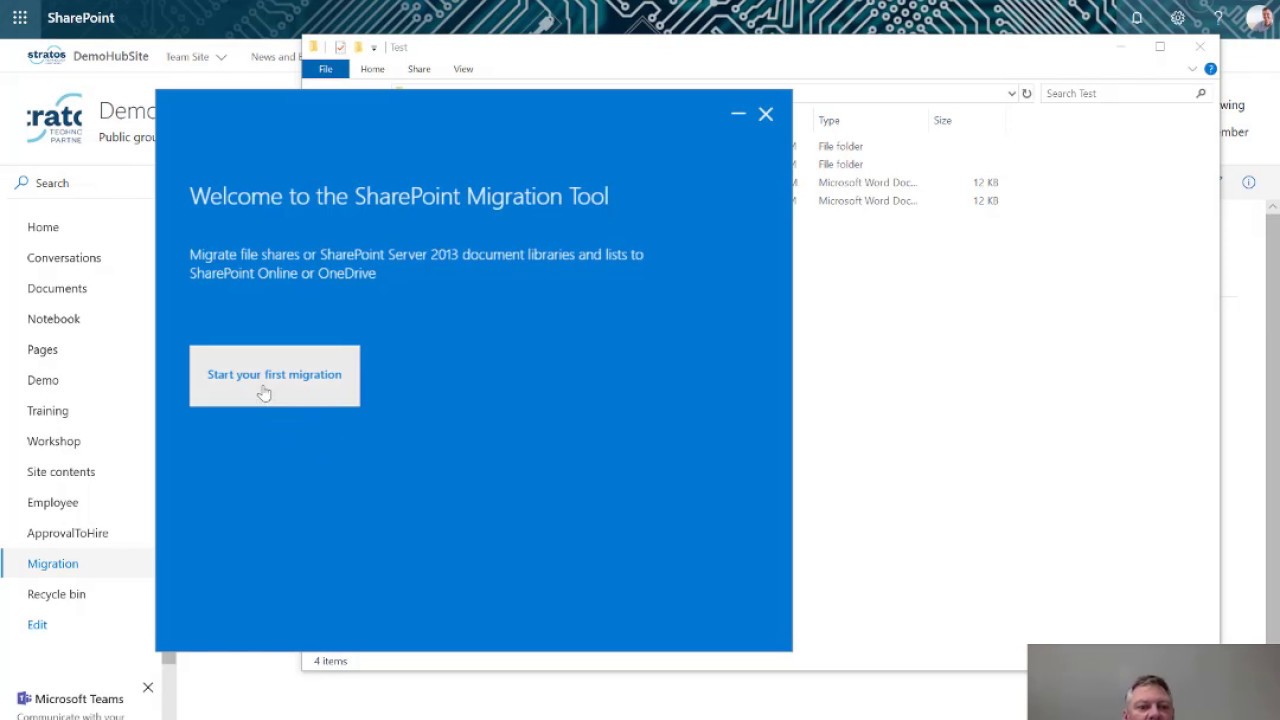Click Properties checkmark icon in Explorer title bar
This screenshot has width=1280, height=720.
click(x=340, y=47)
